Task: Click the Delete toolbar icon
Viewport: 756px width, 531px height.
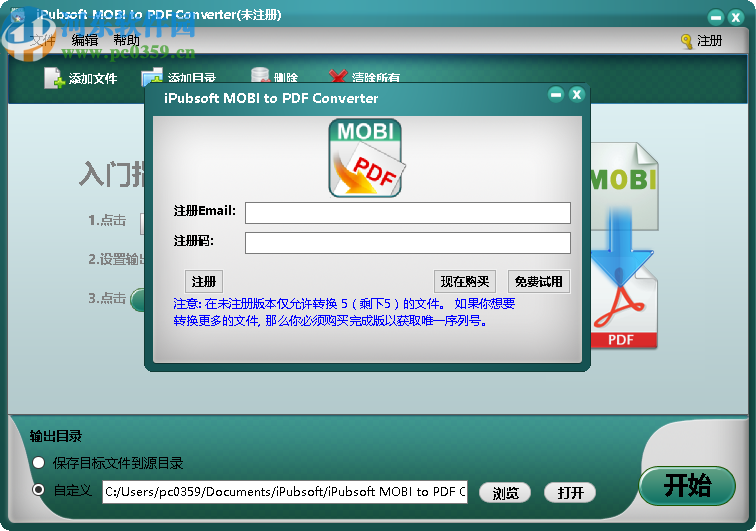Action: (260, 76)
